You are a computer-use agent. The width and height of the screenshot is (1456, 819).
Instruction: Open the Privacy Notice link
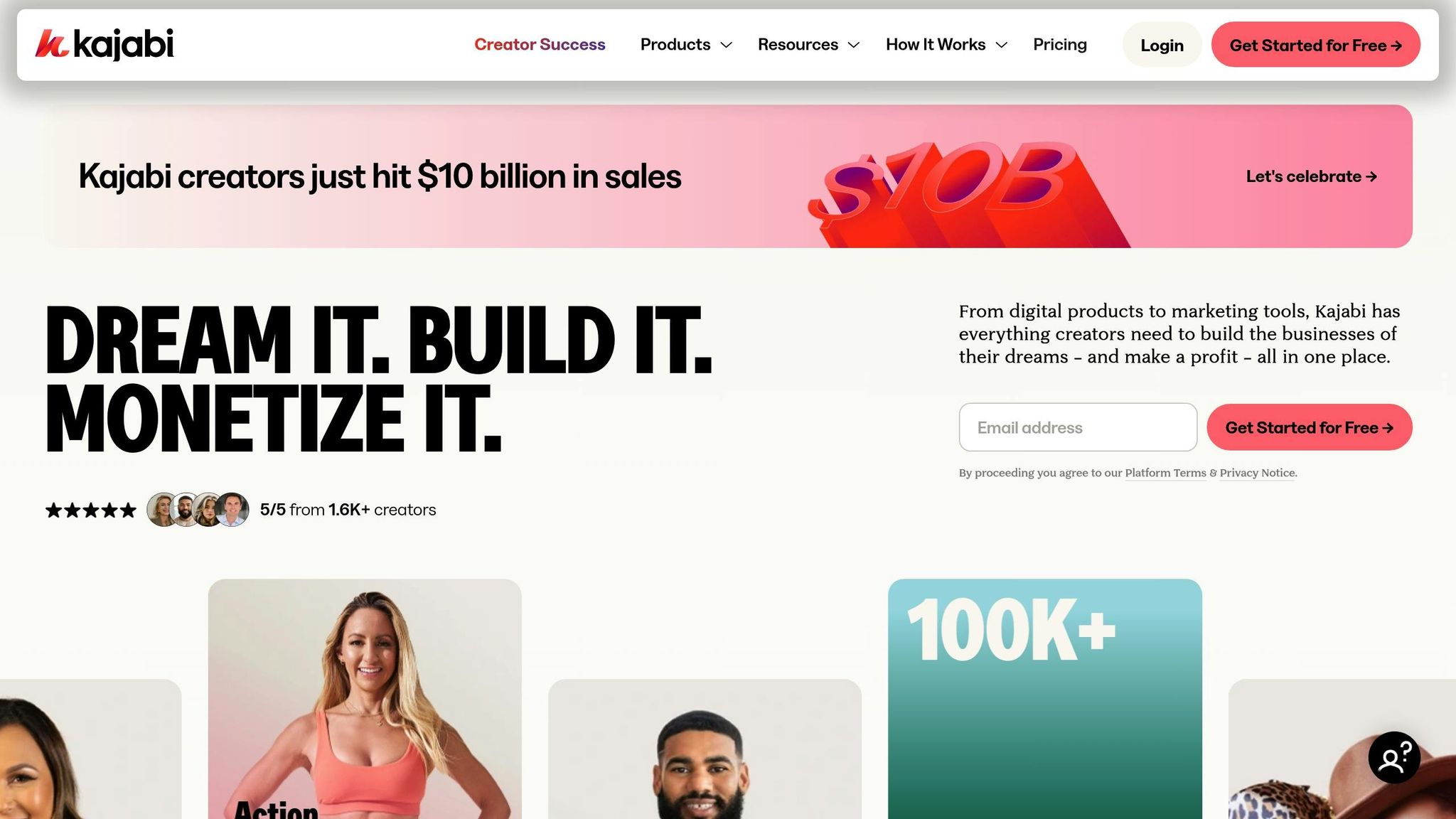click(x=1257, y=473)
